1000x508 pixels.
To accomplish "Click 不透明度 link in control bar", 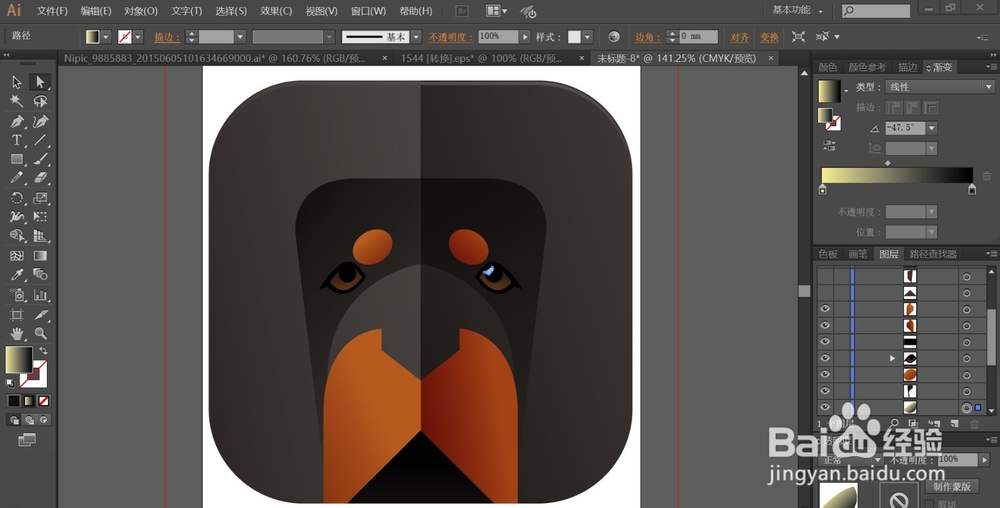I will tap(451, 37).
